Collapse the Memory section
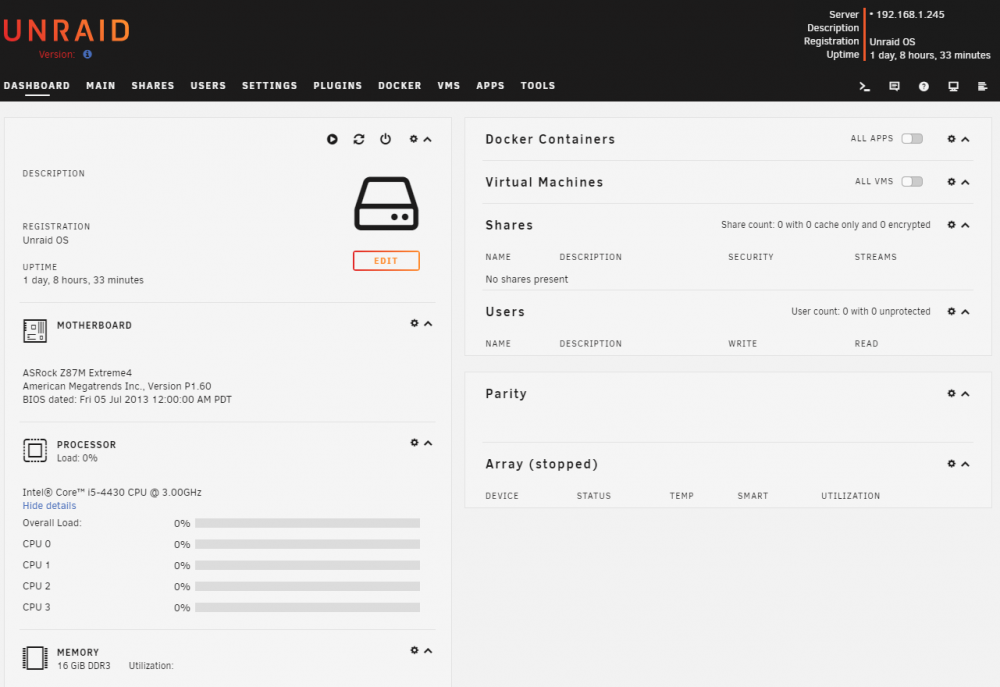Image resolution: width=1000 pixels, height=687 pixels. [428, 650]
